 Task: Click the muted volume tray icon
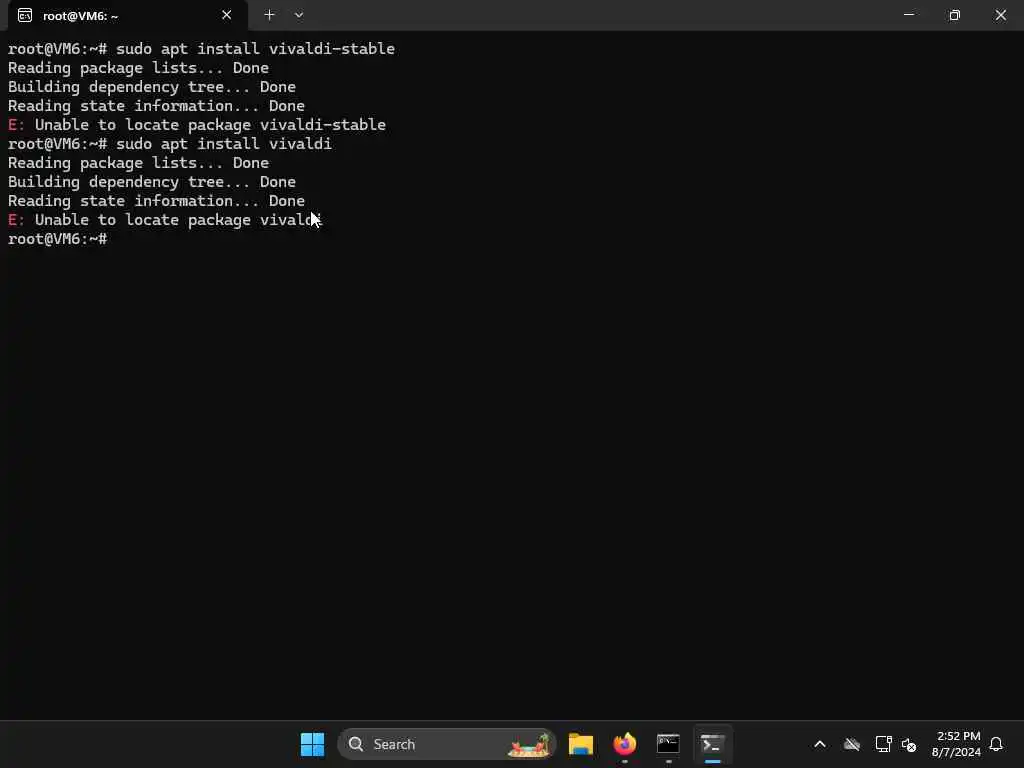[x=908, y=744]
